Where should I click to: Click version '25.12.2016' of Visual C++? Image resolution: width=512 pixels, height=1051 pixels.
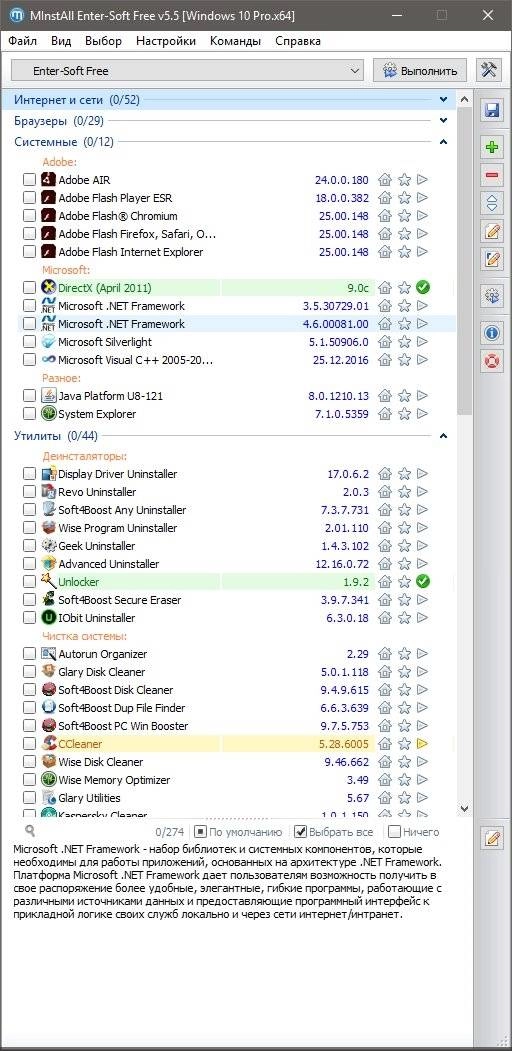tap(340, 360)
